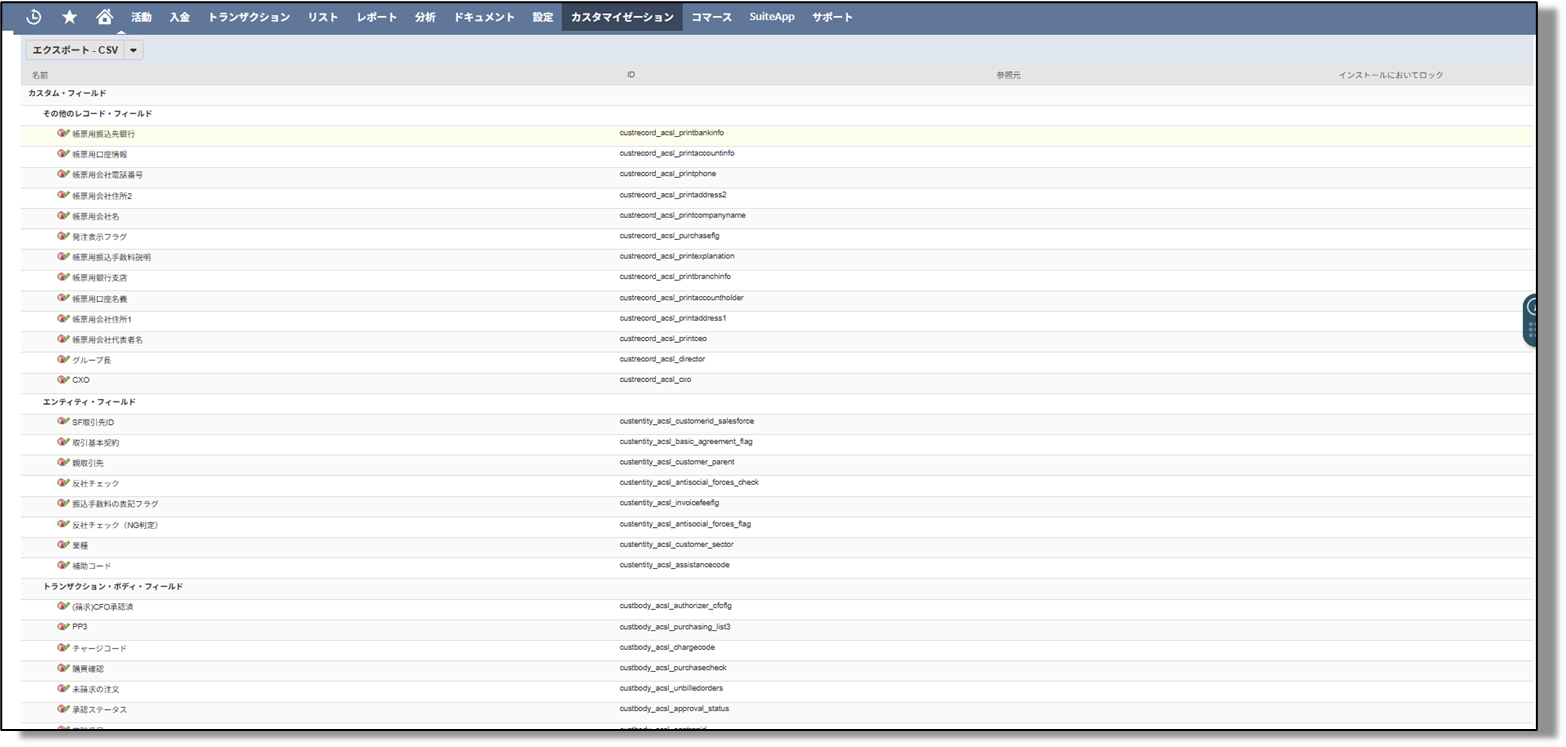This screenshot has width=1566, height=747.
Task: Click the icon beside グループ長
Action: click(63, 359)
